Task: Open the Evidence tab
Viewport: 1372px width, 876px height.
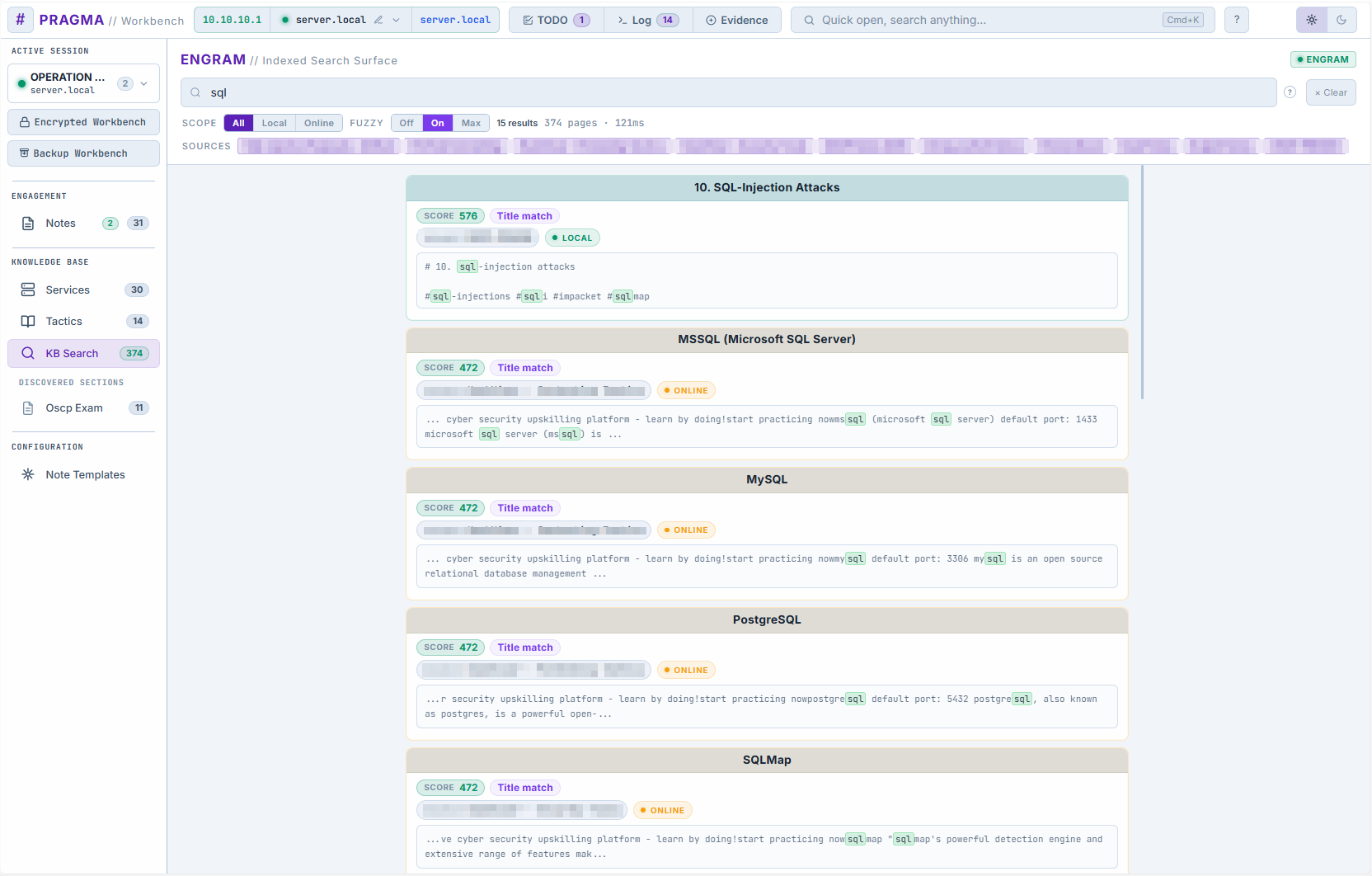Action: pos(737,20)
